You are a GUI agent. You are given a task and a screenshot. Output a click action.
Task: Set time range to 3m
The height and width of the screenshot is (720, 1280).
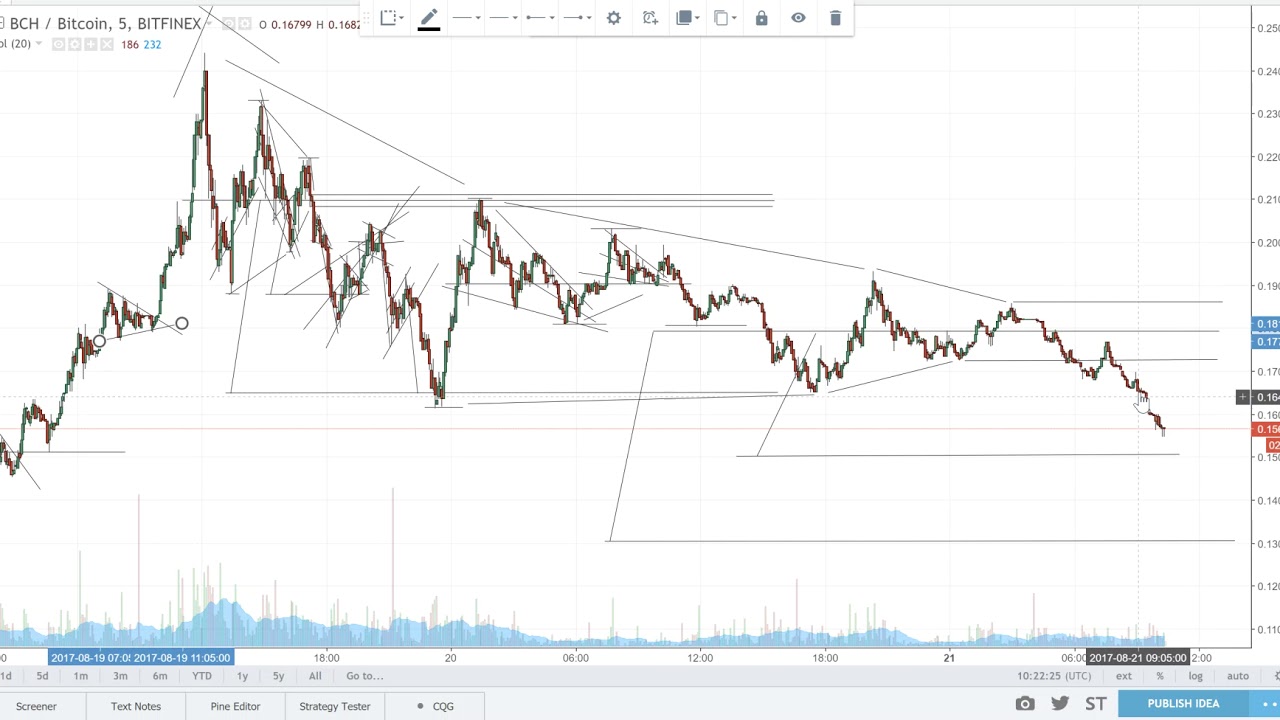coord(120,676)
